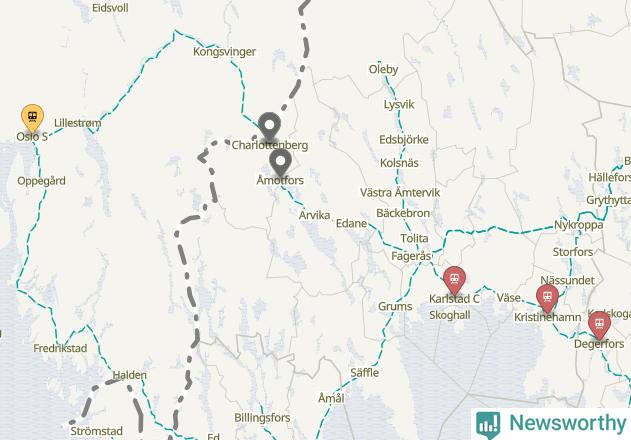Select the Strömstad town label
This screenshot has width=631, height=440.
point(96,431)
